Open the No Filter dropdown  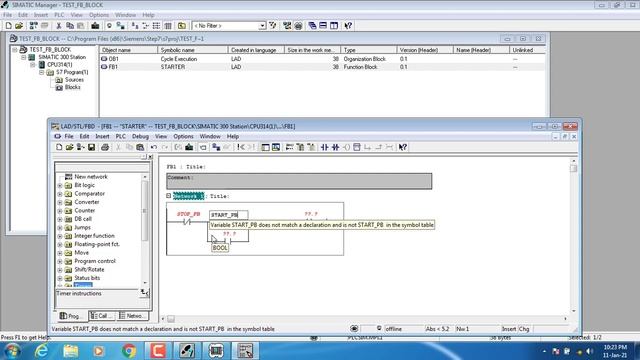pos(262,26)
